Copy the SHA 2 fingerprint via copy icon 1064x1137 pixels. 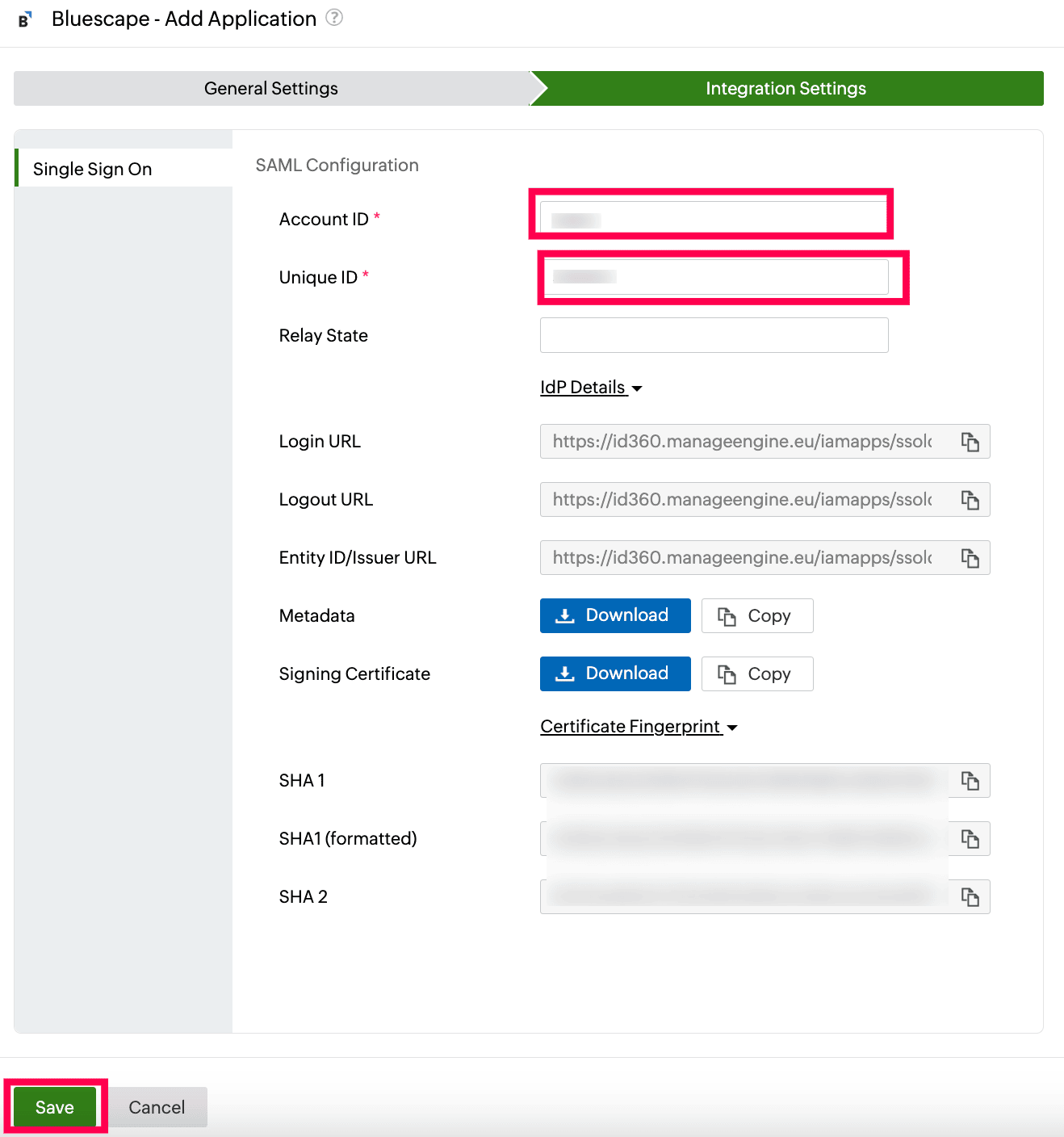[970, 897]
